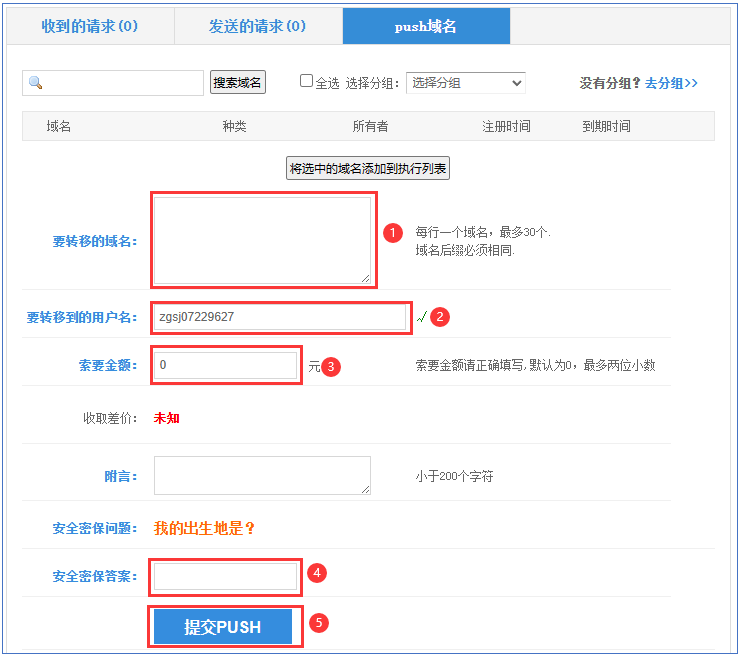Click red step marker number 1
742x657 pixels.
[x=393, y=233]
